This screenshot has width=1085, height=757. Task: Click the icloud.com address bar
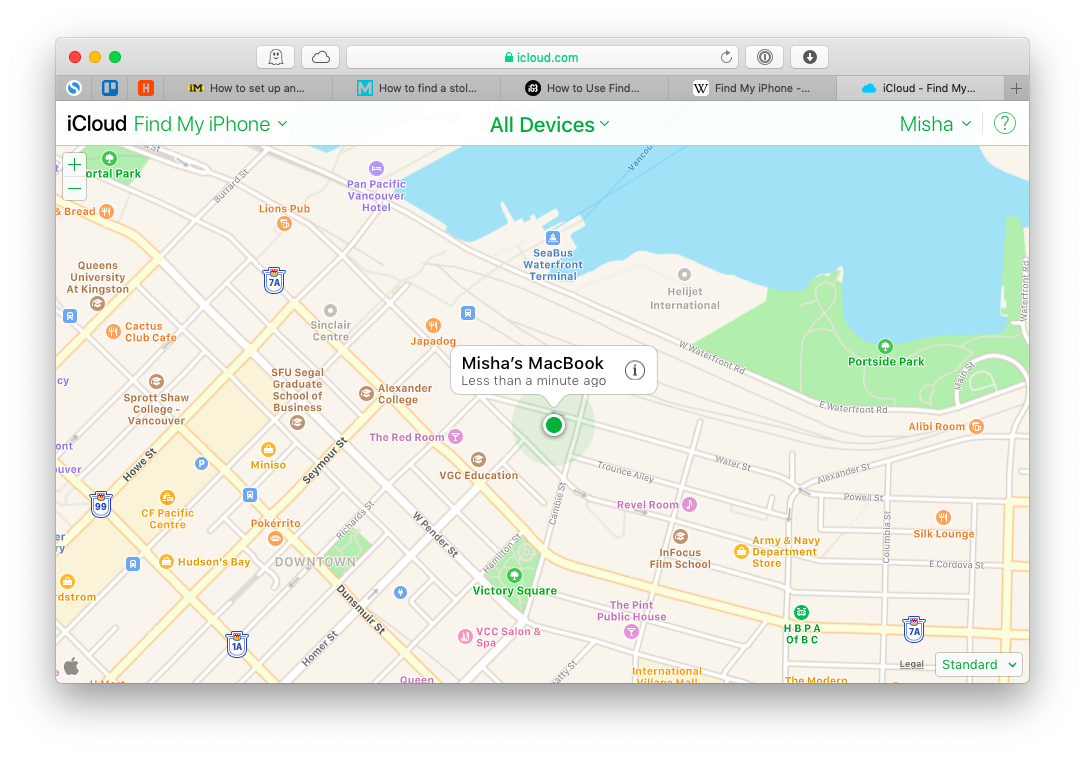pos(541,57)
